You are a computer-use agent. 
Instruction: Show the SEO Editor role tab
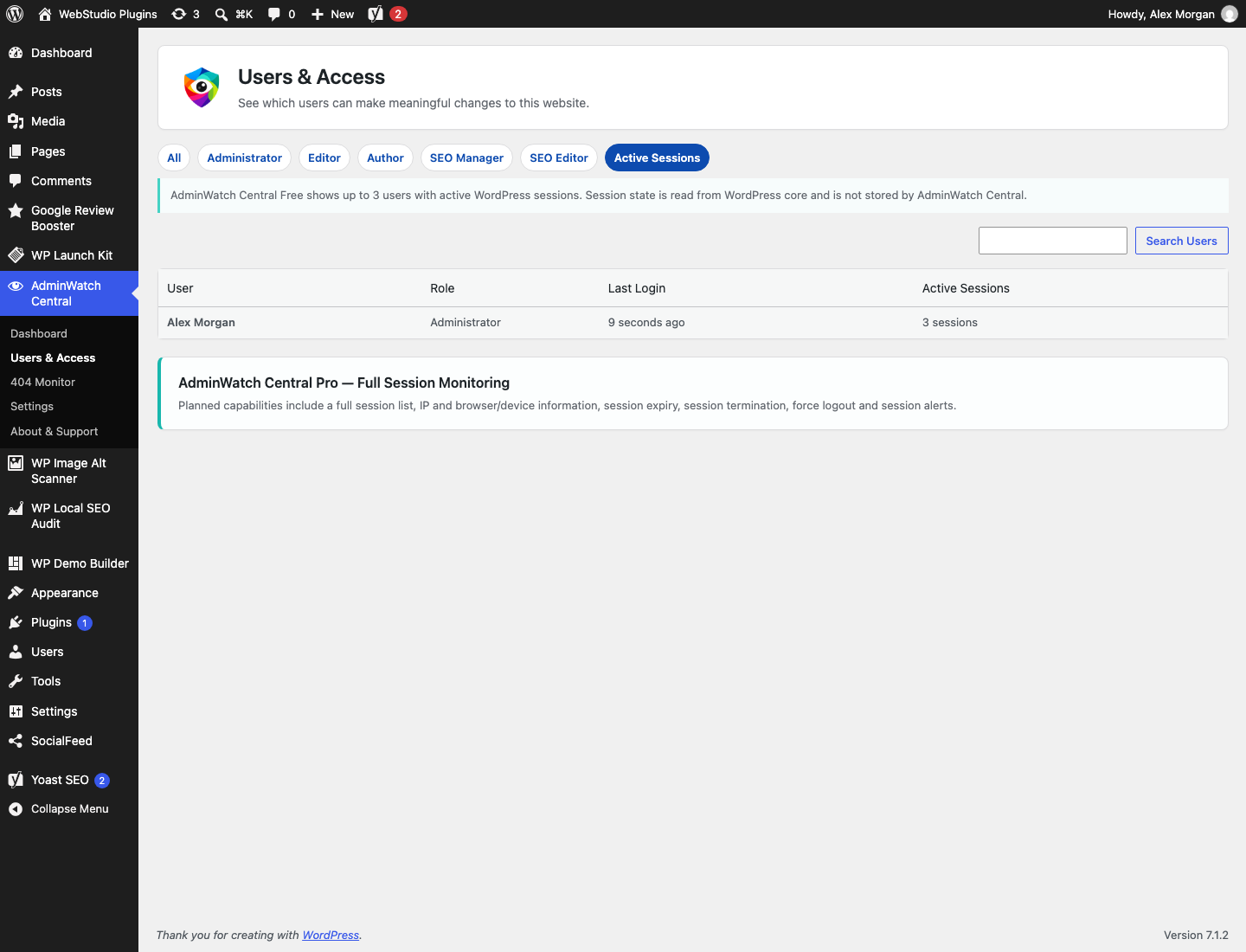coord(559,158)
